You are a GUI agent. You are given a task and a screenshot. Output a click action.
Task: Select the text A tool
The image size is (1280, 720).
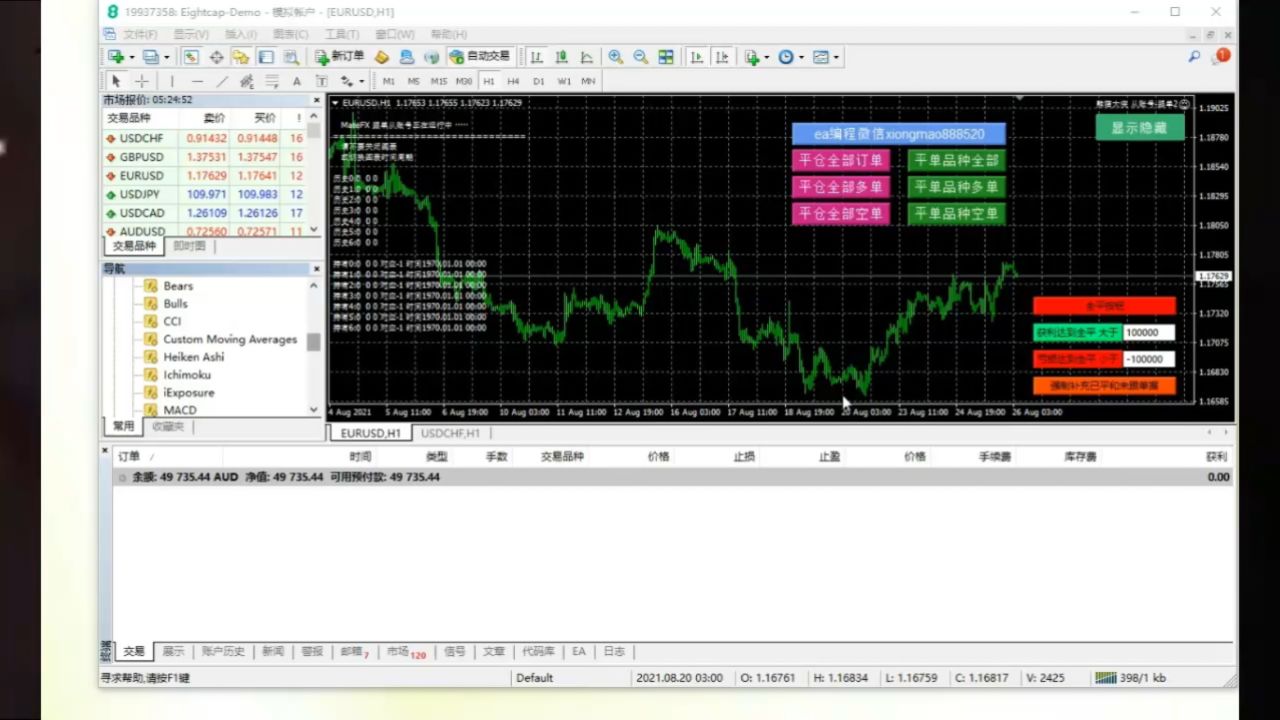pyautogui.click(x=297, y=81)
